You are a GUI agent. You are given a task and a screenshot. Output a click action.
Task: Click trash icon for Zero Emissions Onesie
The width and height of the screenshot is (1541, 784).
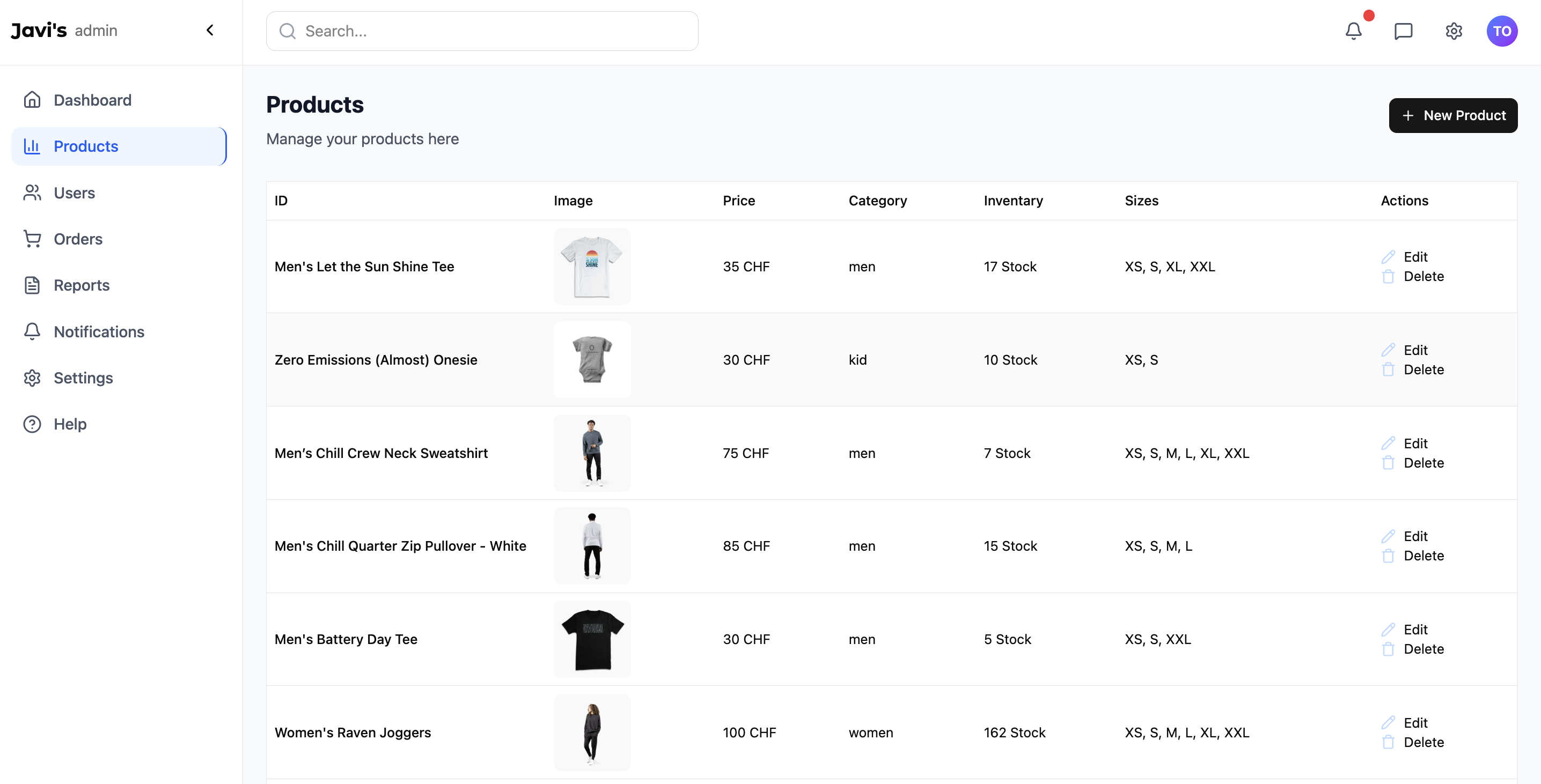tap(1388, 369)
